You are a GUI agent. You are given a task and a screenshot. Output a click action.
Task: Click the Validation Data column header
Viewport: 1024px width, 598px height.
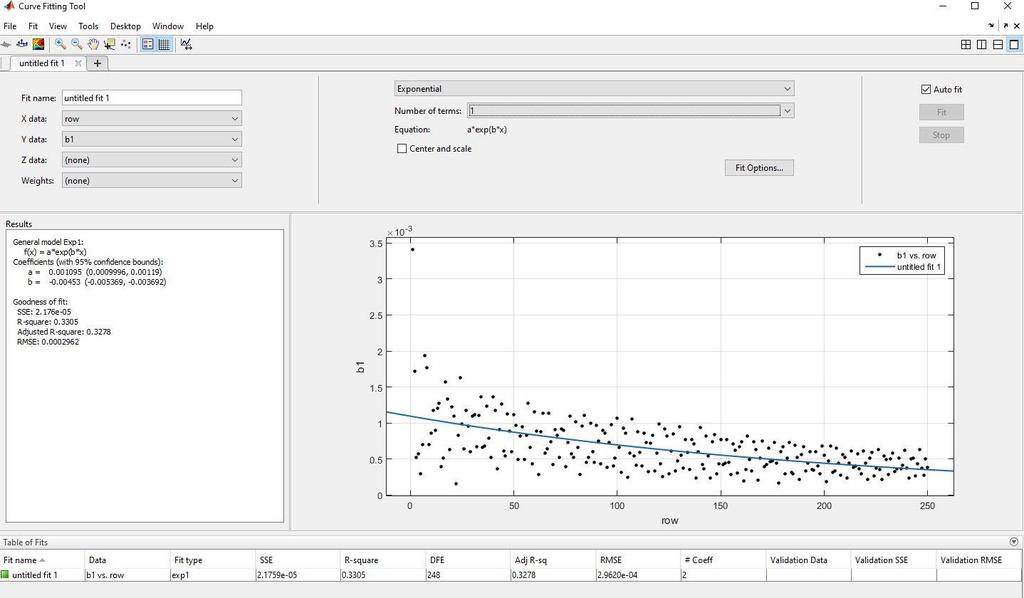point(808,560)
